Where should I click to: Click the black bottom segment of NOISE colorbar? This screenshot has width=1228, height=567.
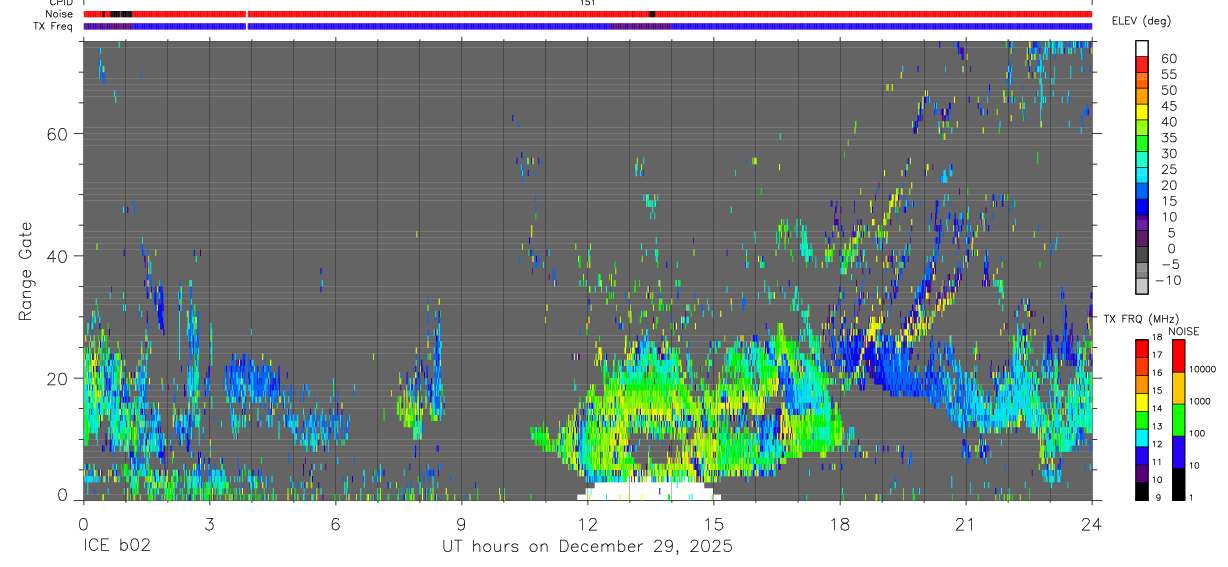(x=1178, y=484)
